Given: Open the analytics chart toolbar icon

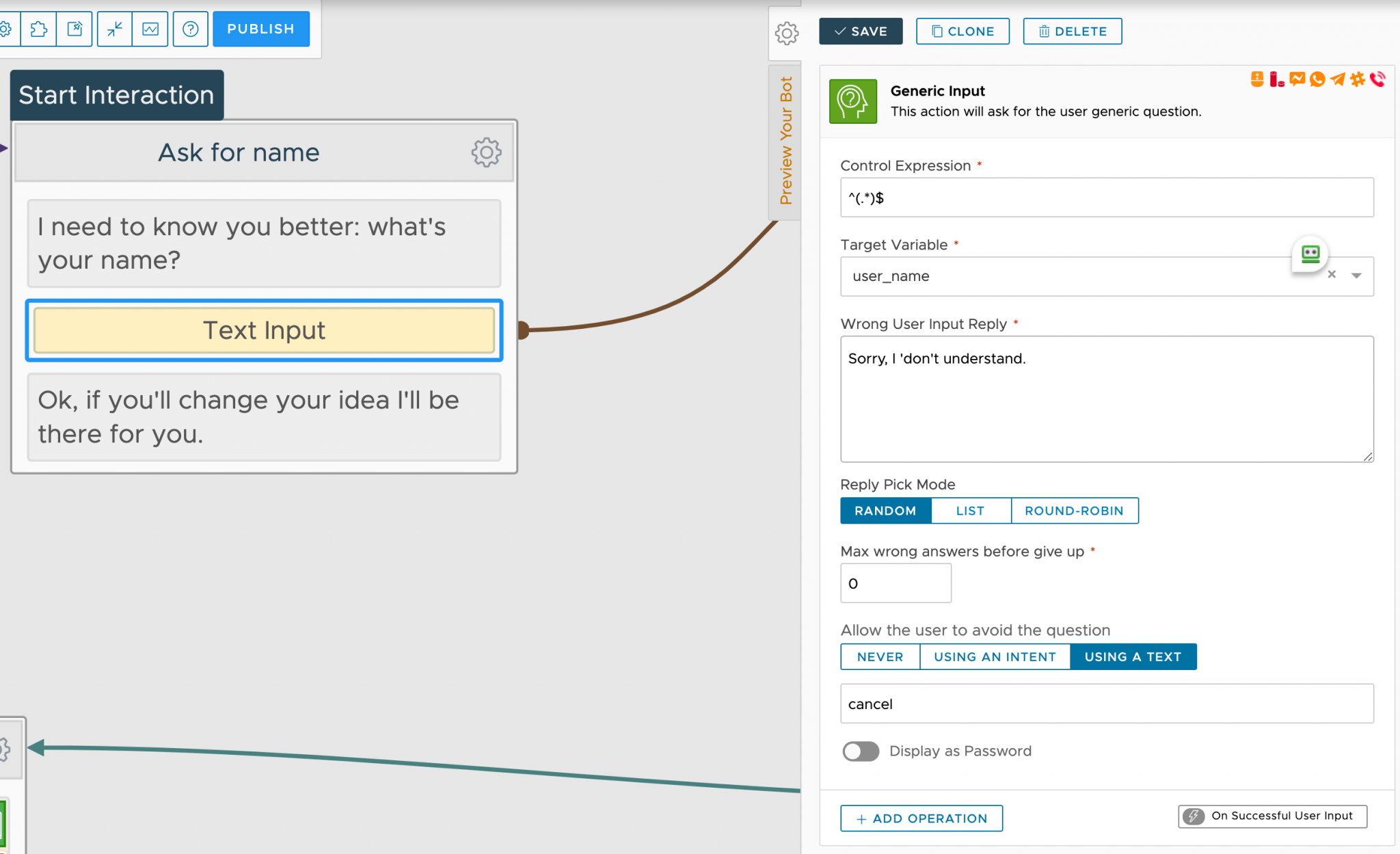Looking at the screenshot, I should 150,29.
